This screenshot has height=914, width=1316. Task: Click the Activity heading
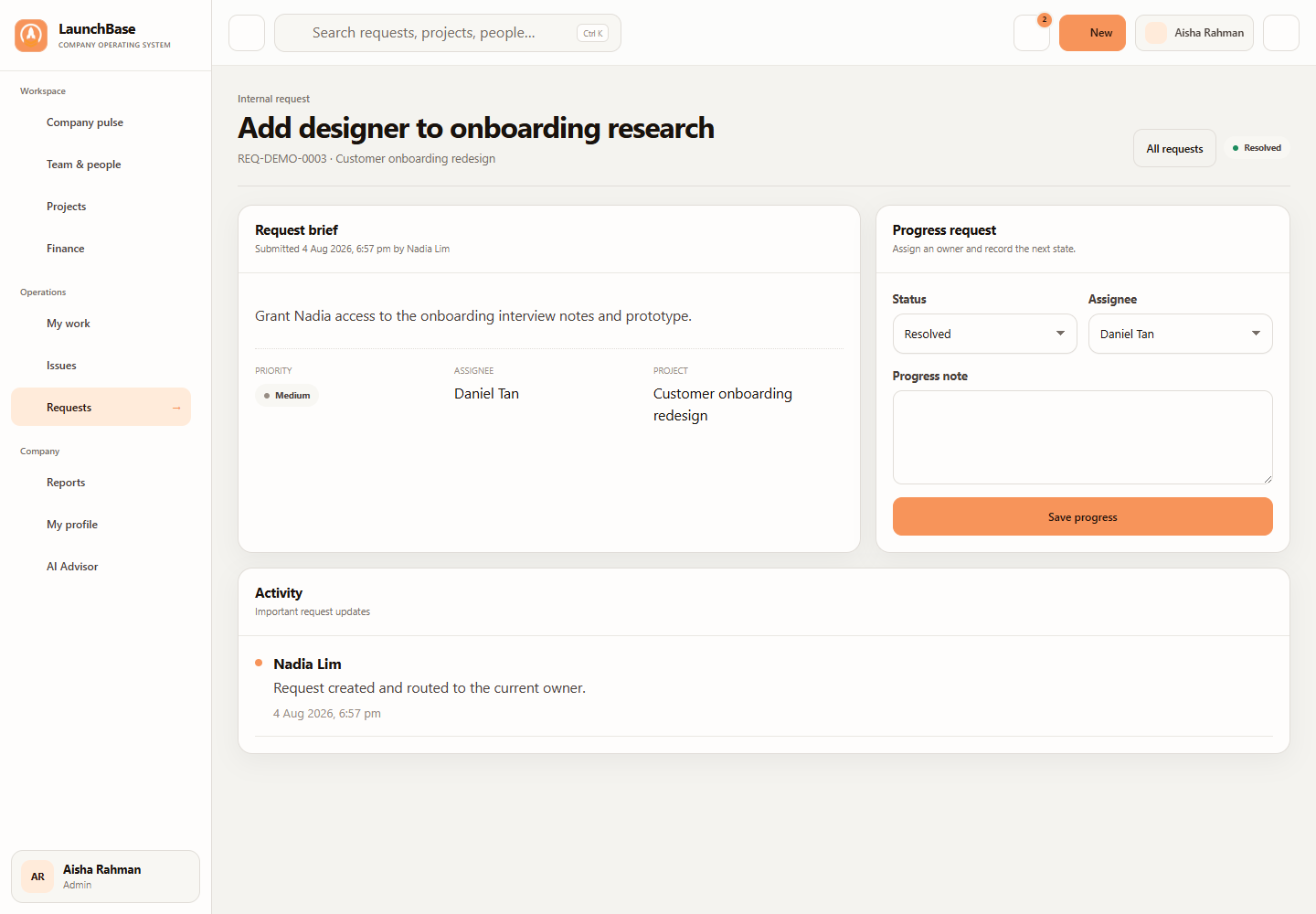pyautogui.click(x=279, y=593)
